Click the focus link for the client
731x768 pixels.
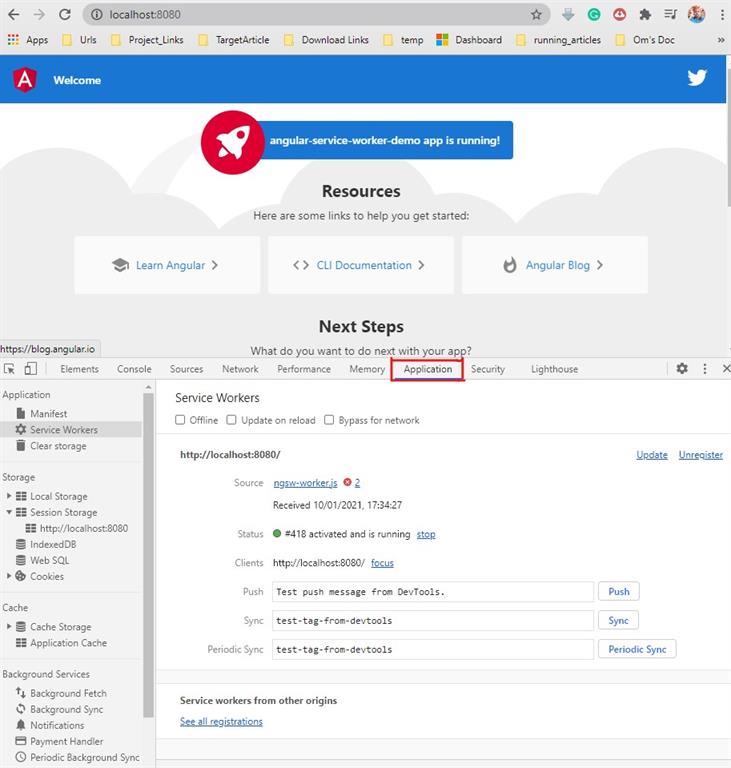pyautogui.click(x=382, y=563)
